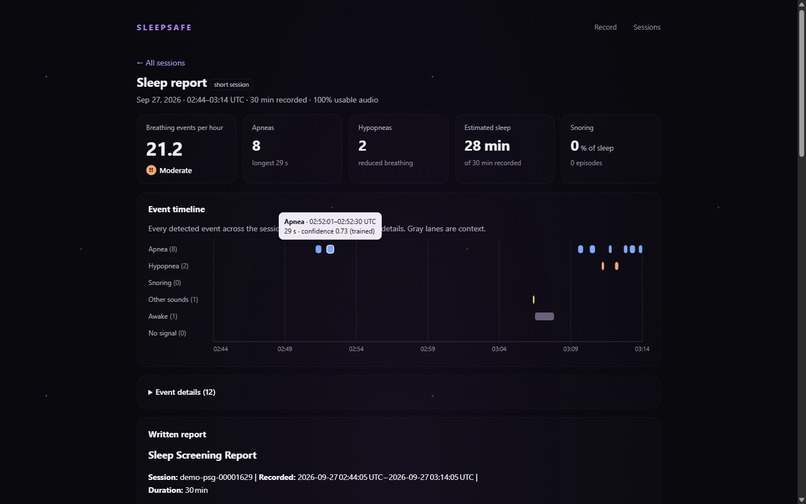Click the 'Written report' heading
This screenshot has width=806, height=504.
pos(177,435)
